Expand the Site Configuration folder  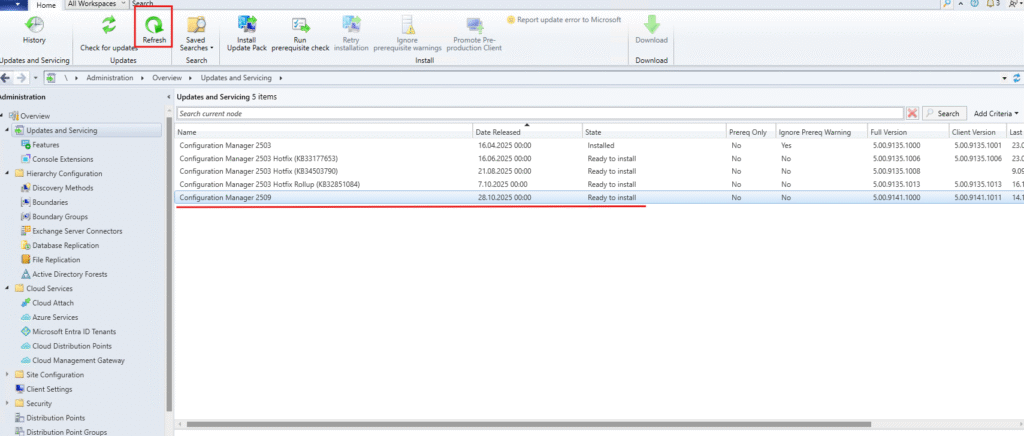(7, 375)
